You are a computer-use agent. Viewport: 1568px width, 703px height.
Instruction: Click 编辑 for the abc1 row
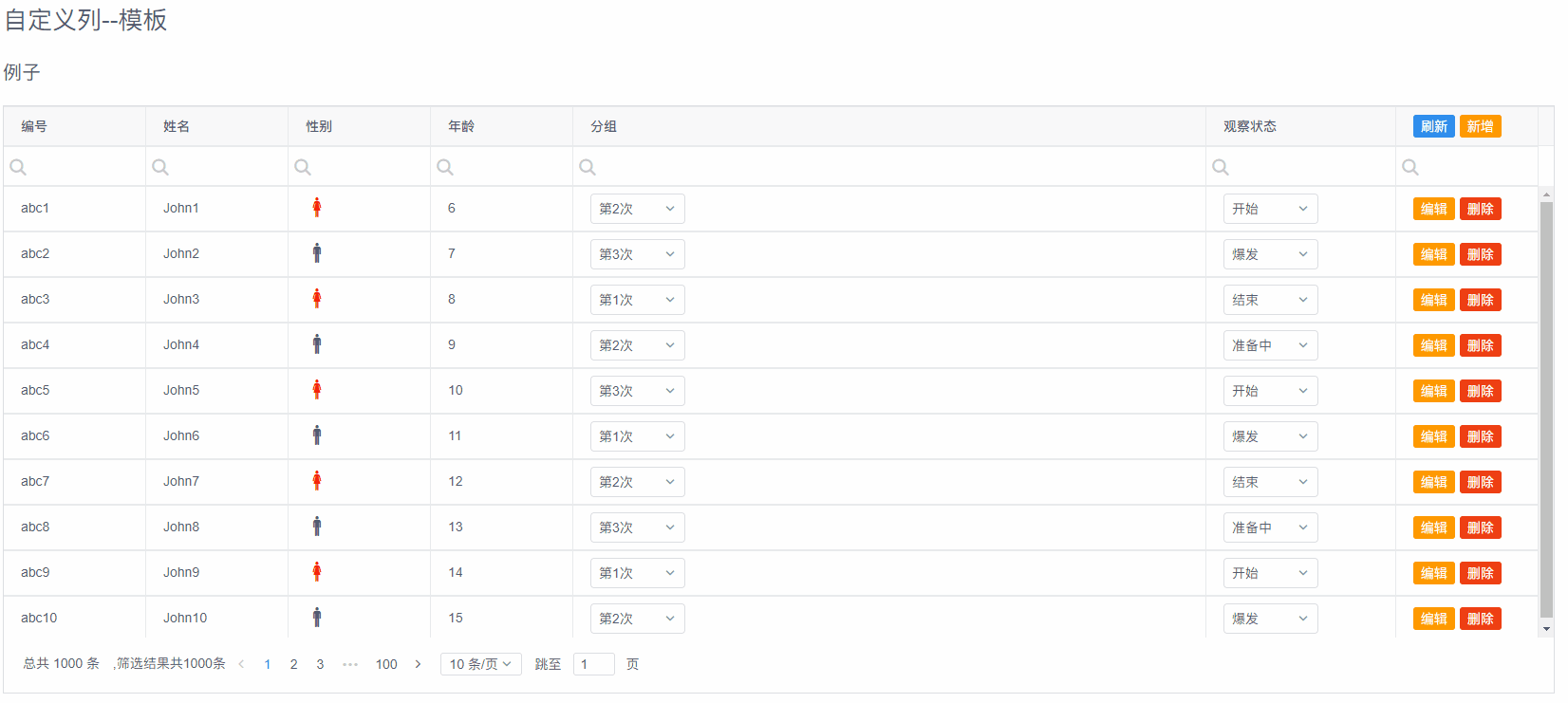1434,209
